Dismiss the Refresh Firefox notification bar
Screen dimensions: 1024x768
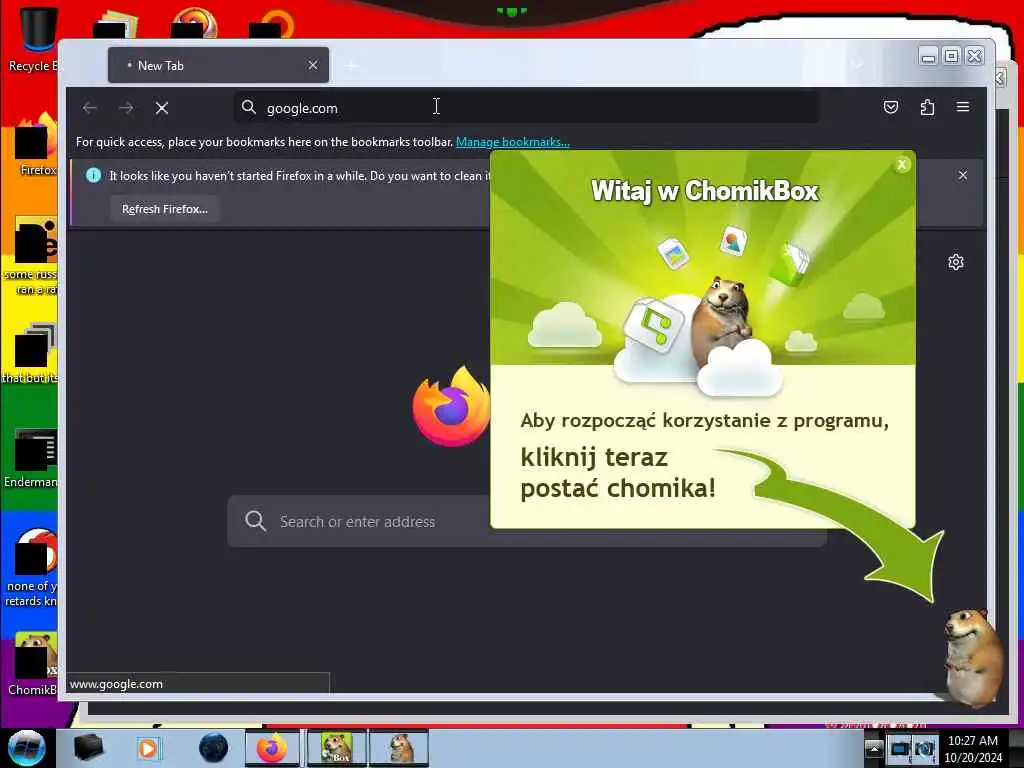963,175
